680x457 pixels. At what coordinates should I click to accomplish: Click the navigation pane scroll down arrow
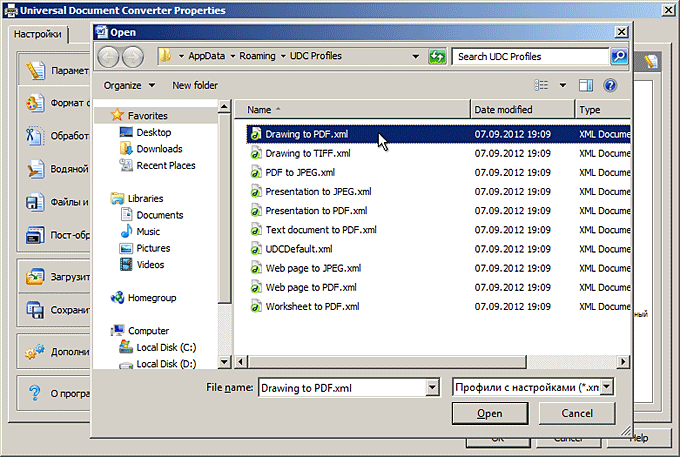pos(224,362)
